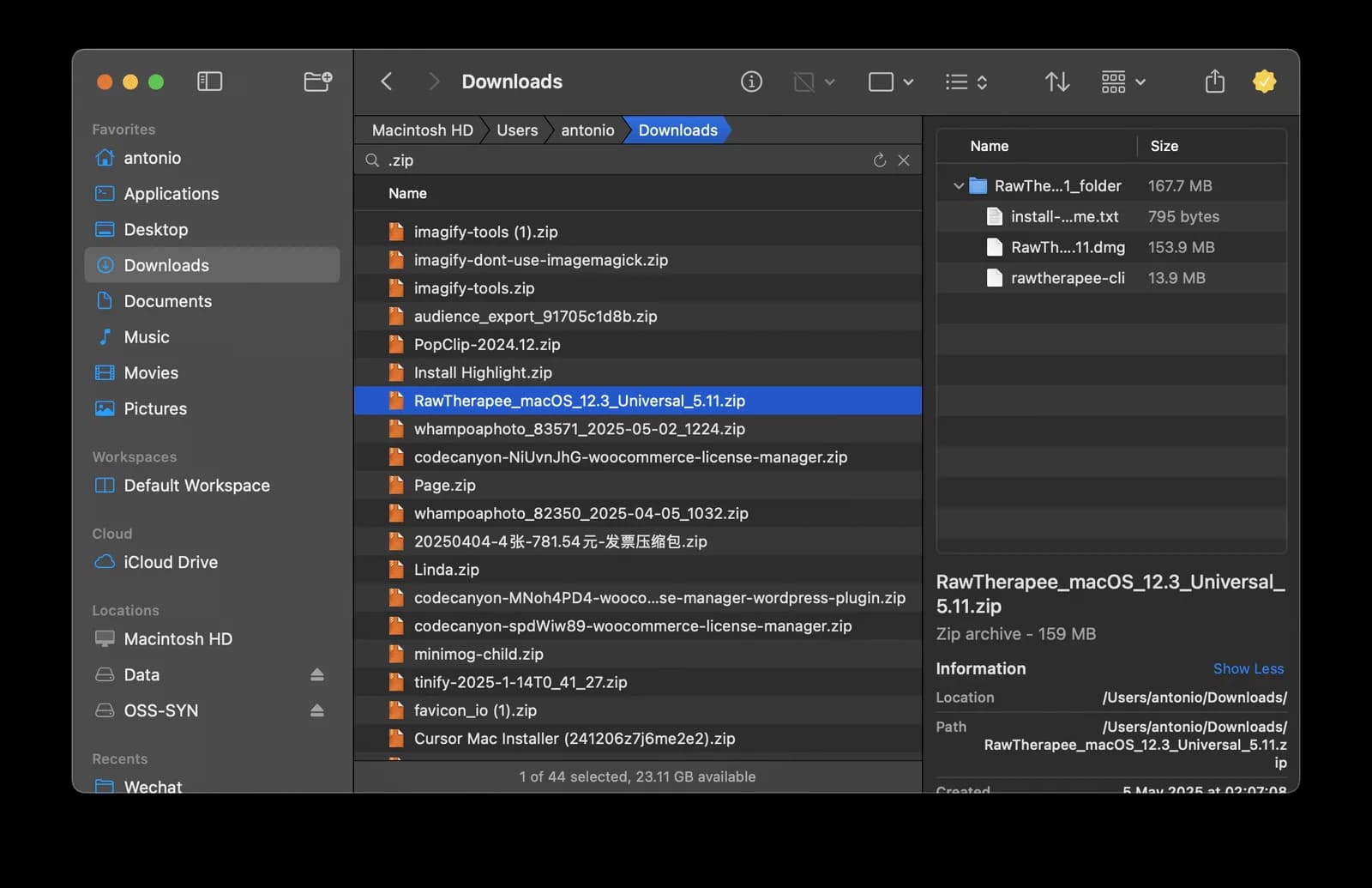Go back with the left chevron
Screen dimensions: 1372x888
pos(387,82)
